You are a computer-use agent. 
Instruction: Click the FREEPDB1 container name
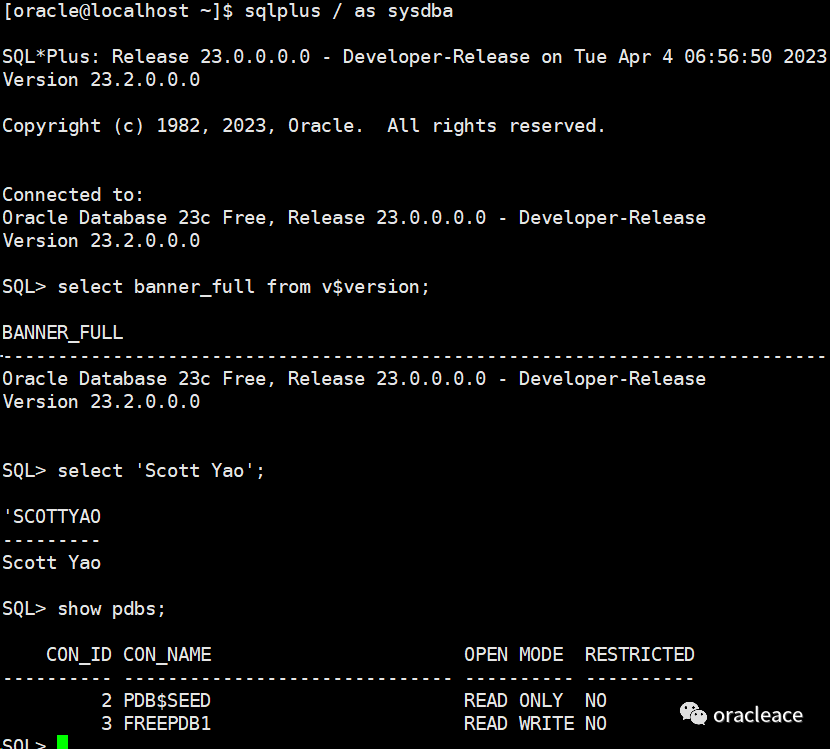point(167,724)
